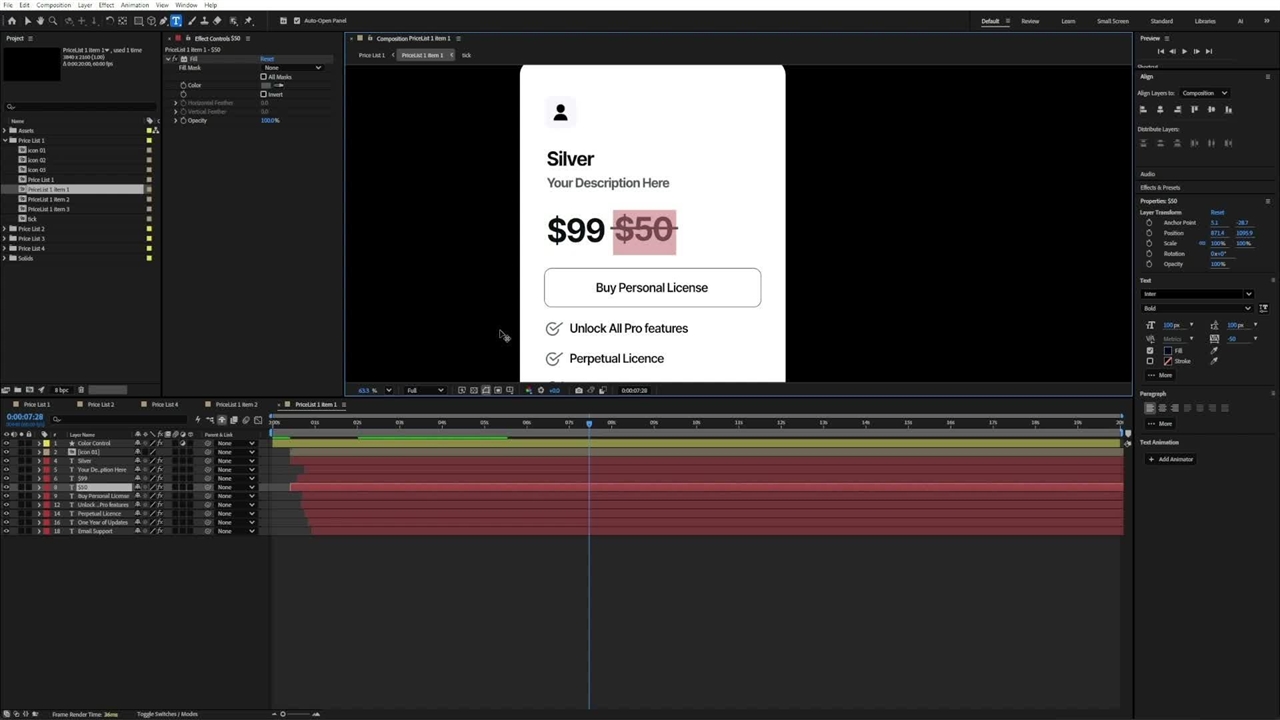Open the Composition menu
Image resolution: width=1280 pixels, height=720 pixels.
54,5
